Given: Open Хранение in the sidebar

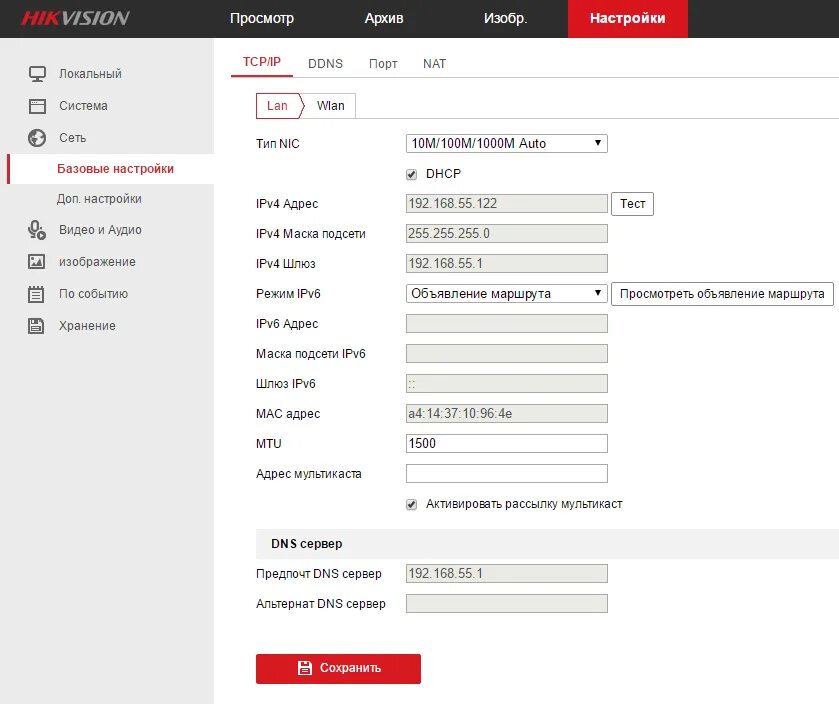Looking at the screenshot, I should coord(87,326).
